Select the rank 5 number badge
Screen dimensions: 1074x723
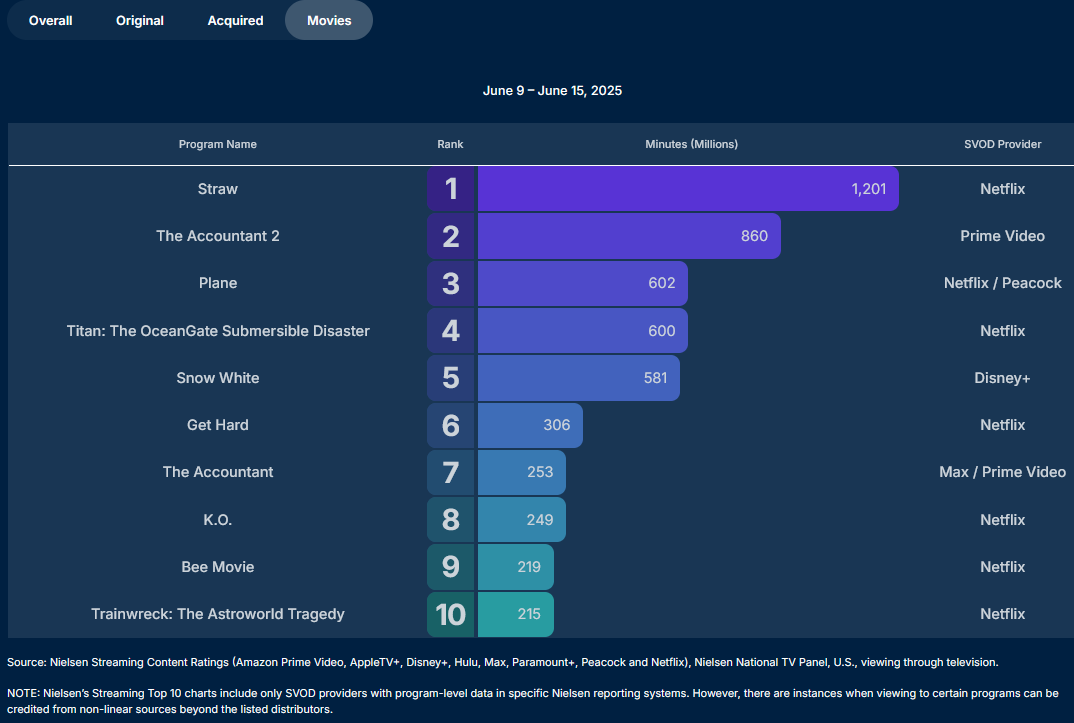coord(451,378)
